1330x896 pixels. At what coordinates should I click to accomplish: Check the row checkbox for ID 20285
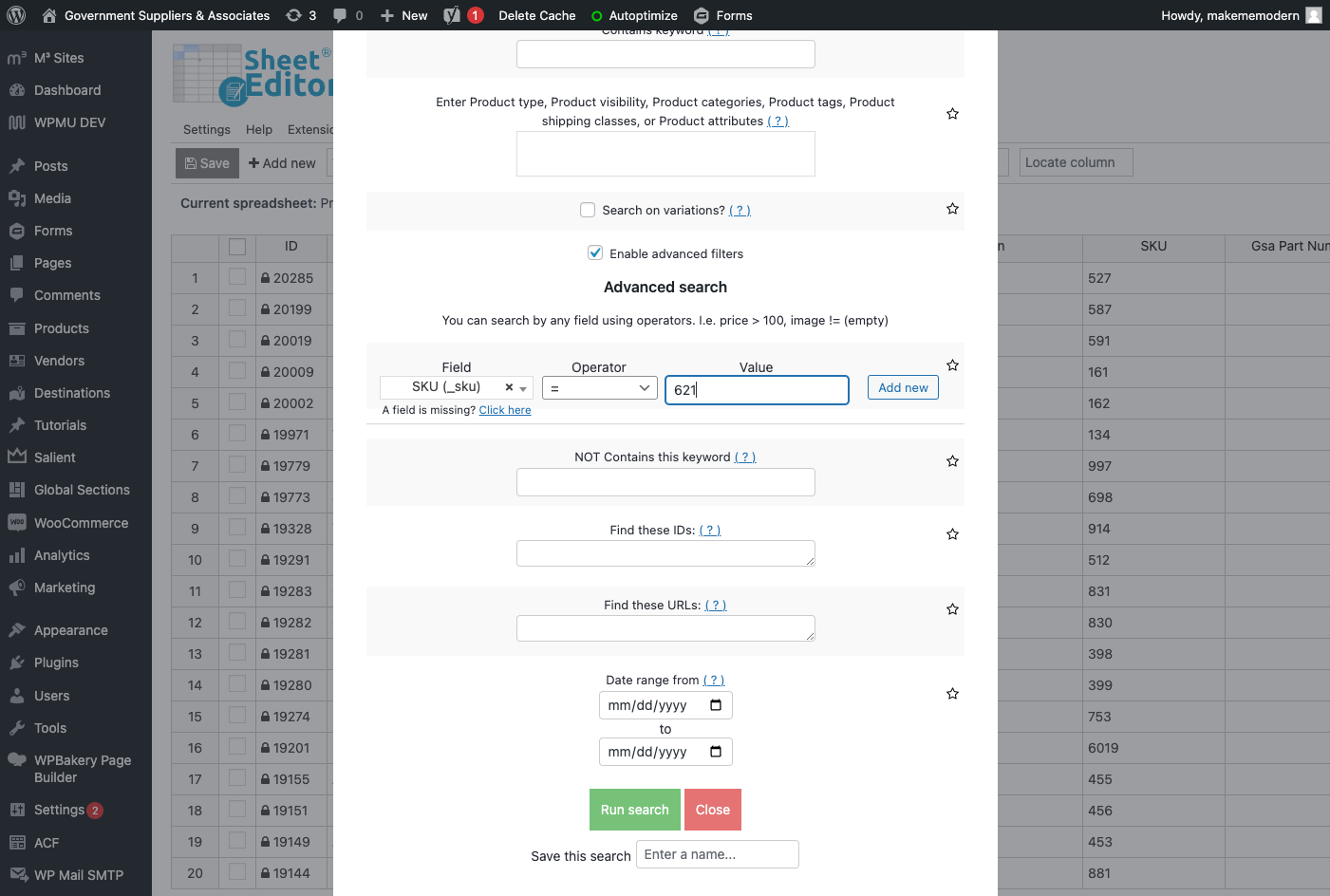[x=237, y=277]
